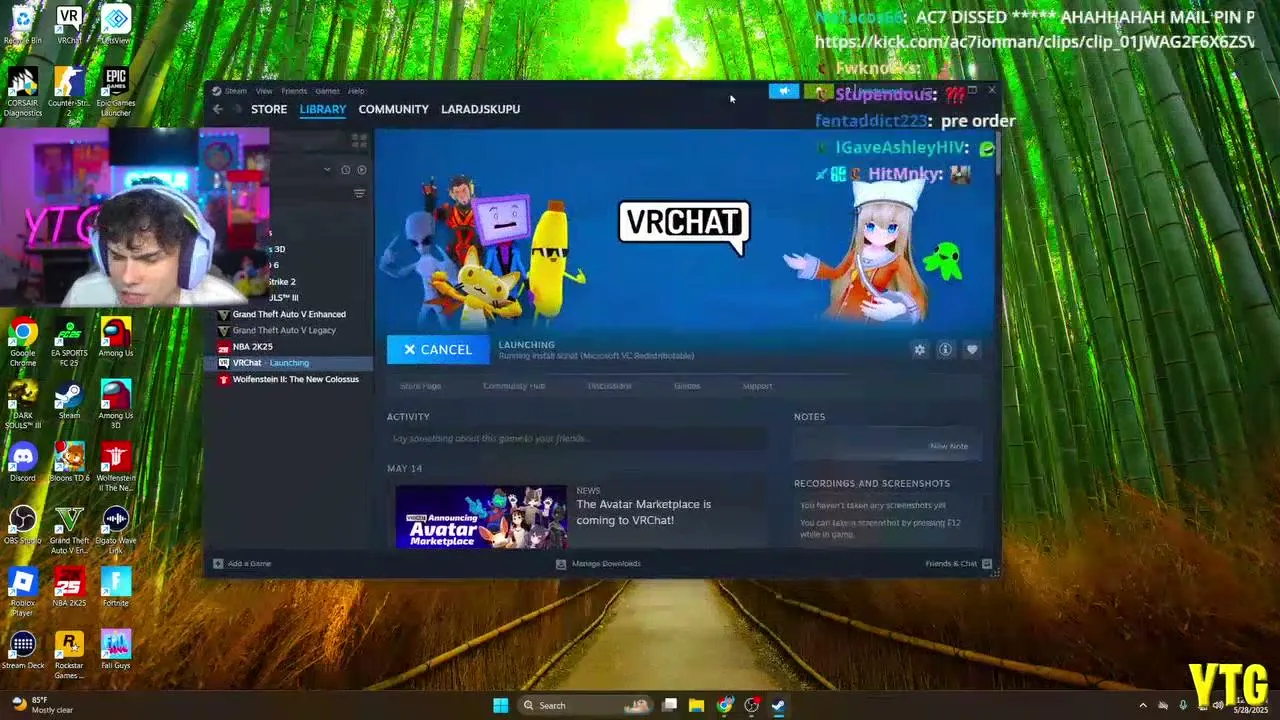This screenshot has width=1280, height=720.
Task: Open Bloons TD 6 desktop shortcut
Action: [69, 462]
